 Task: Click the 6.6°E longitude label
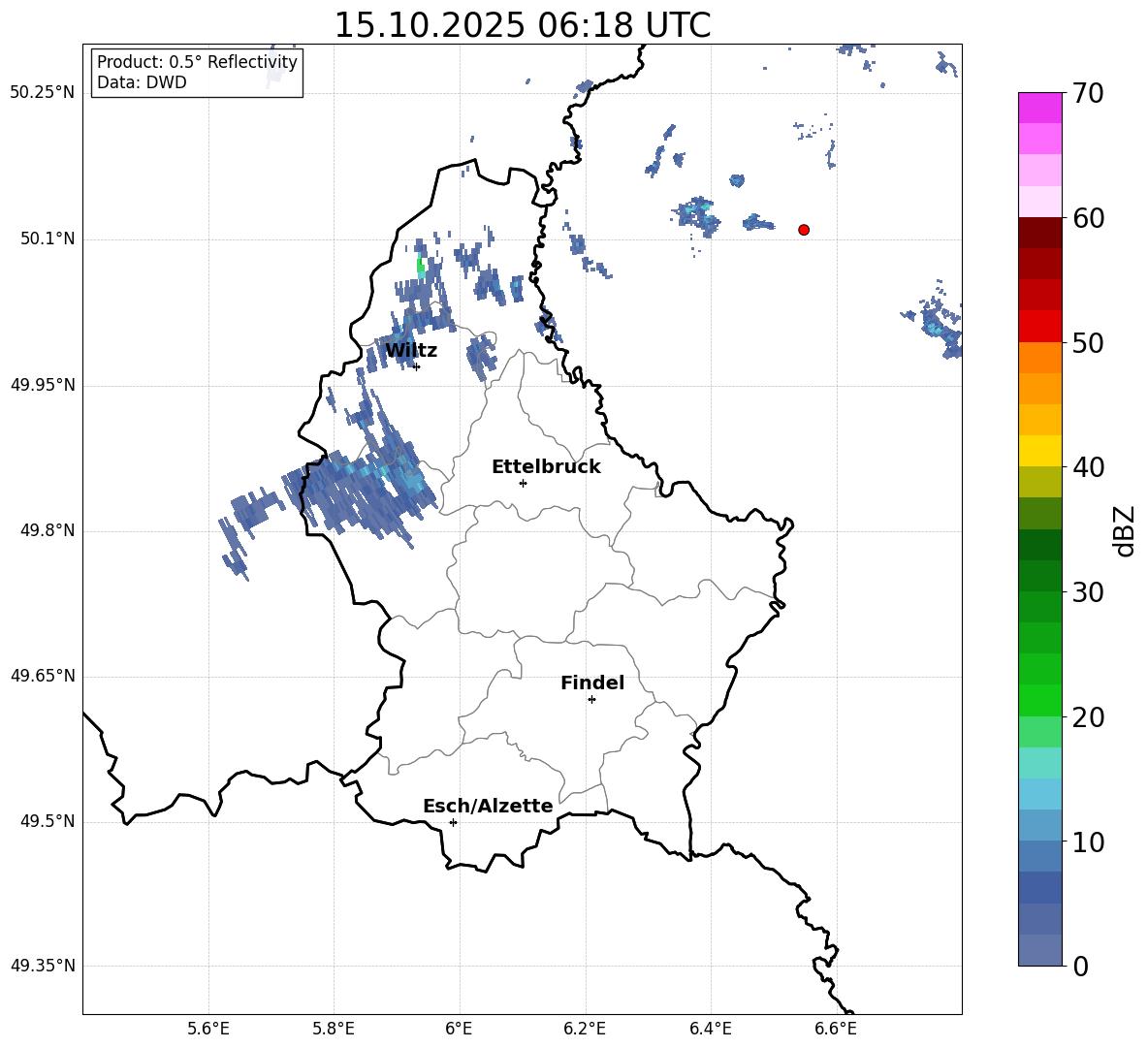coord(836,1029)
